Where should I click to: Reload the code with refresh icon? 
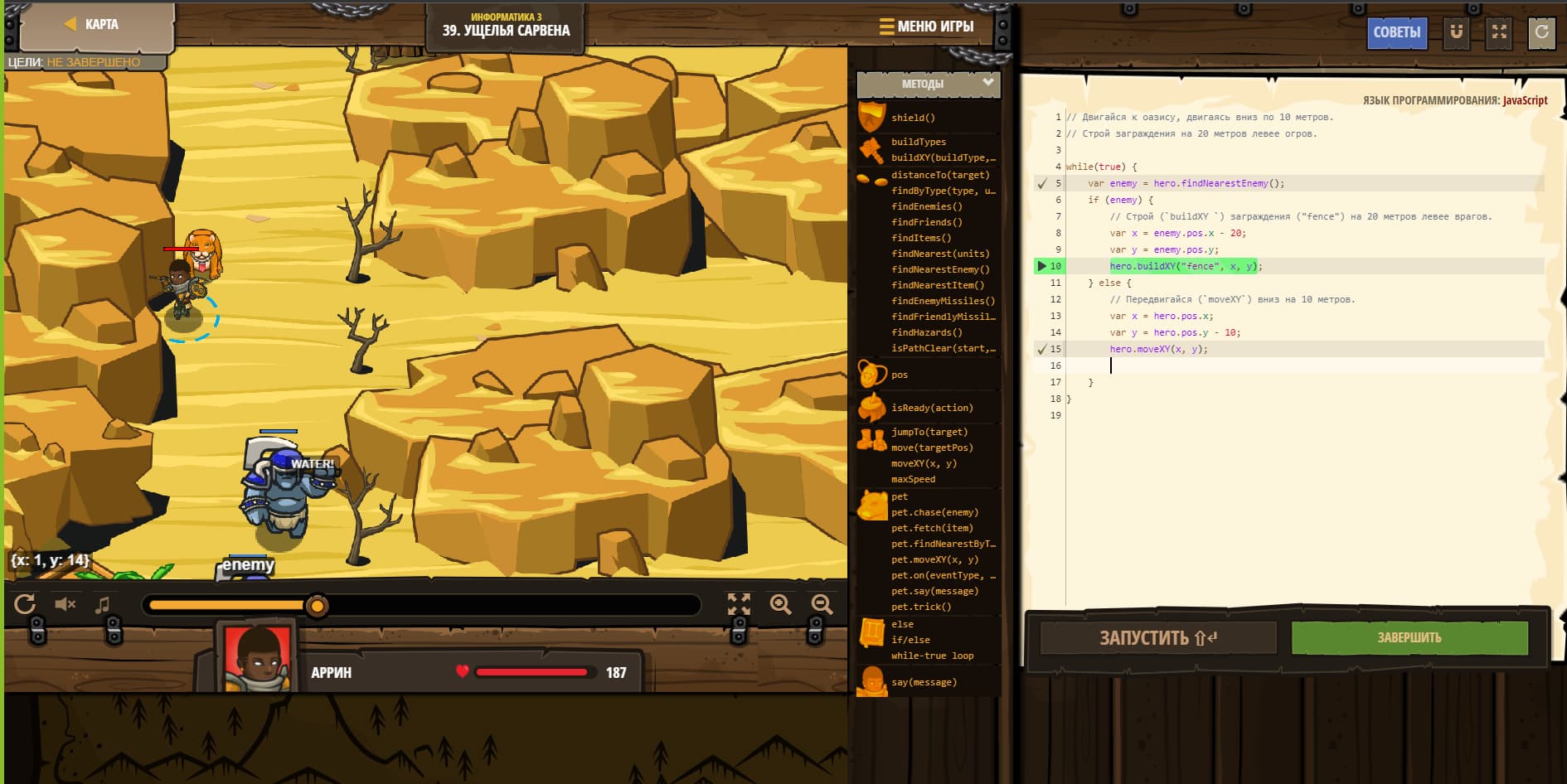point(1541,32)
